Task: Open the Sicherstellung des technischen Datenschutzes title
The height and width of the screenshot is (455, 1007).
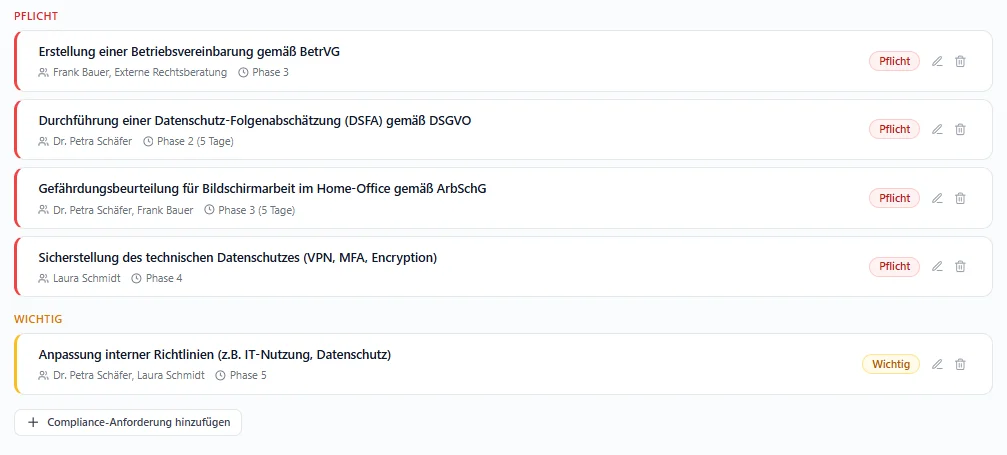Action: coord(237,257)
